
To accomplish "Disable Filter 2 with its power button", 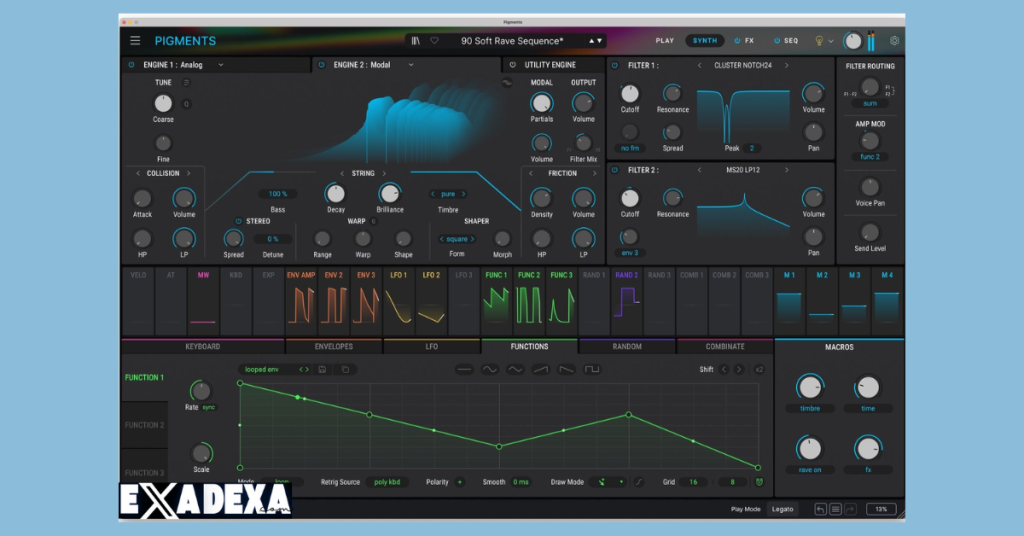I will tap(615, 170).
